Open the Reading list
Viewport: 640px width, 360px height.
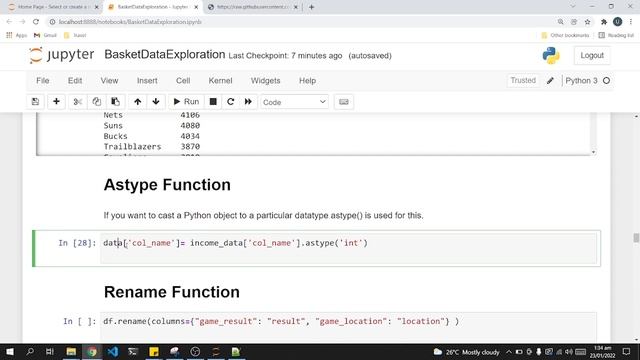click(616, 35)
